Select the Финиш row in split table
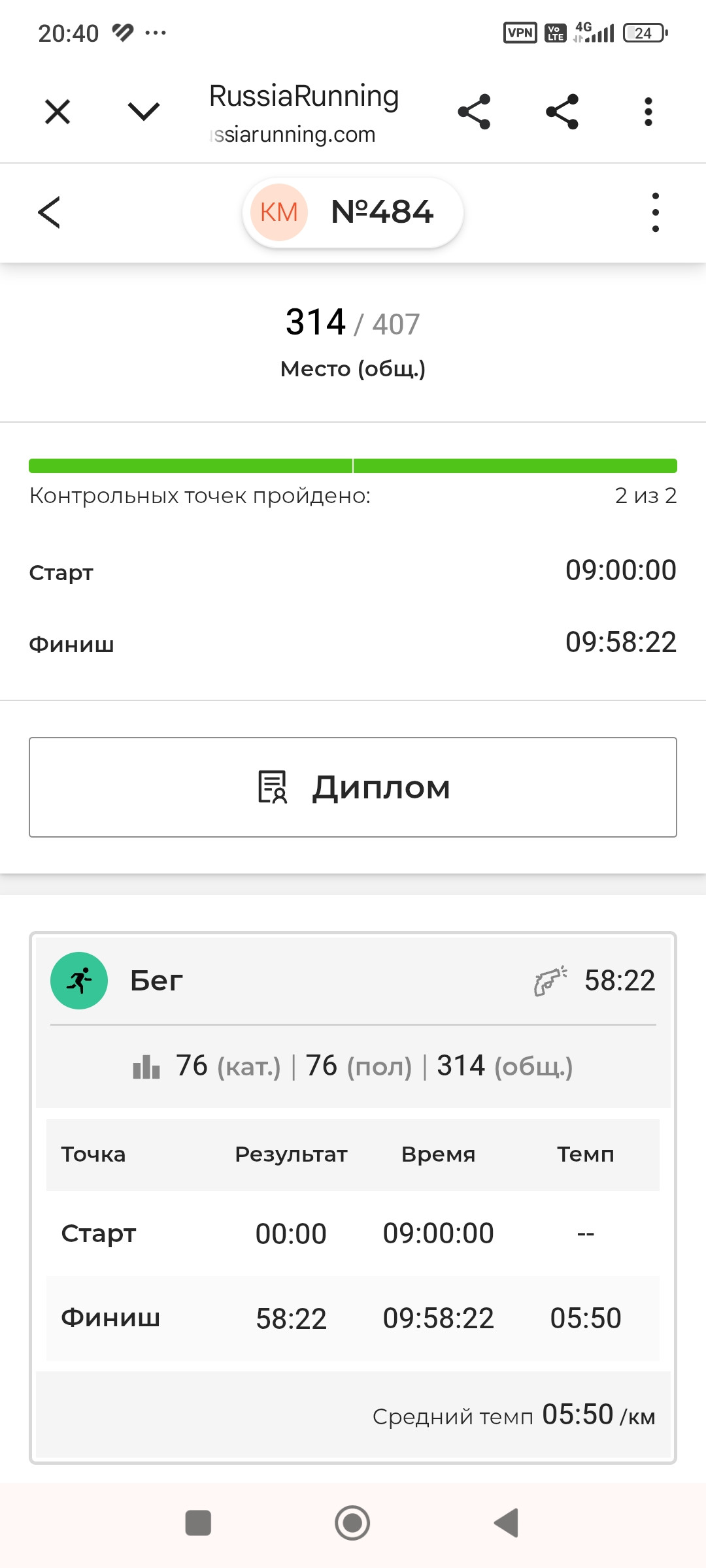Screen dimensions: 706x1568 (353, 1318)
